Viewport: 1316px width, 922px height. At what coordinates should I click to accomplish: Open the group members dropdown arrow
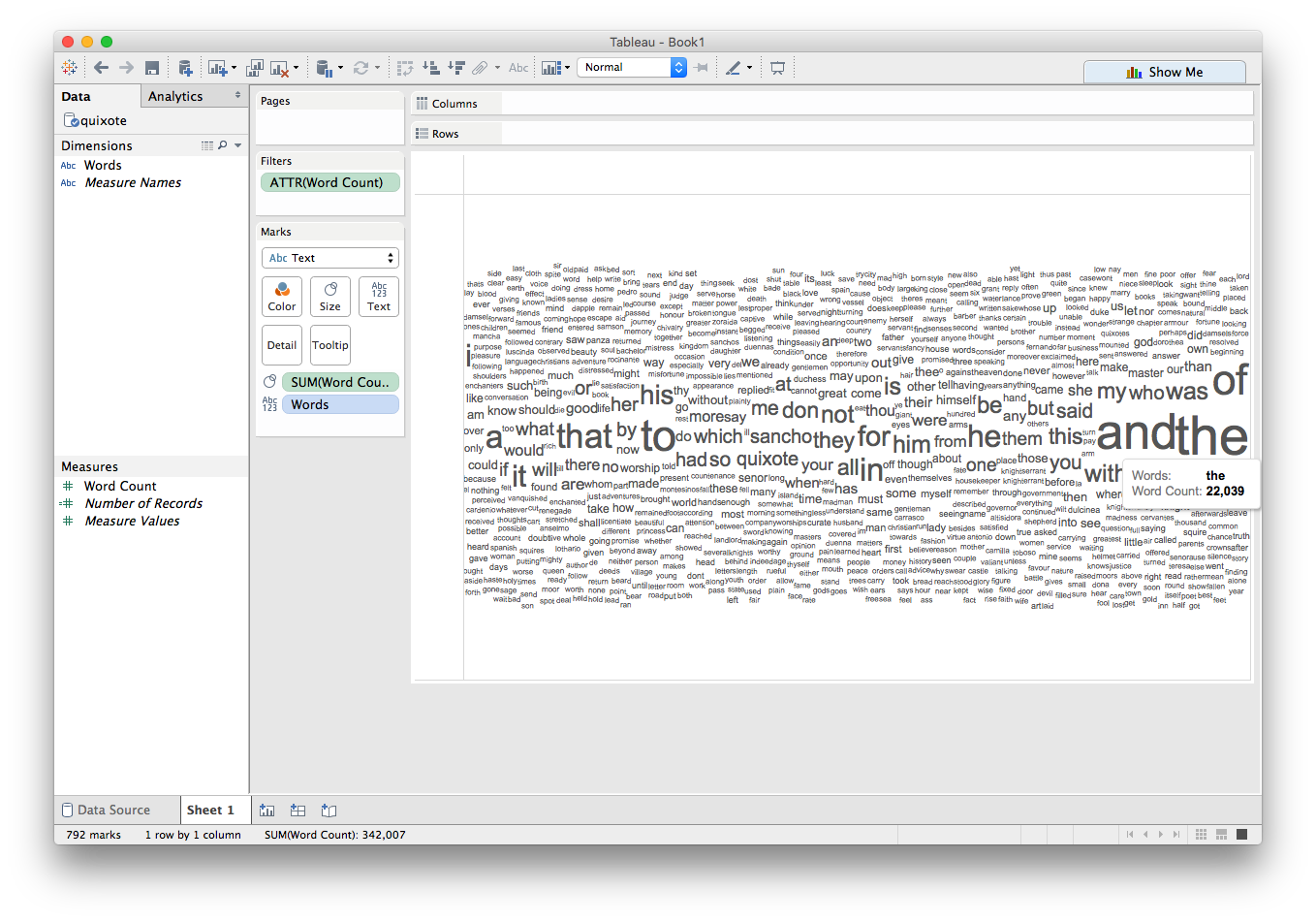click(x=497, y=68)
